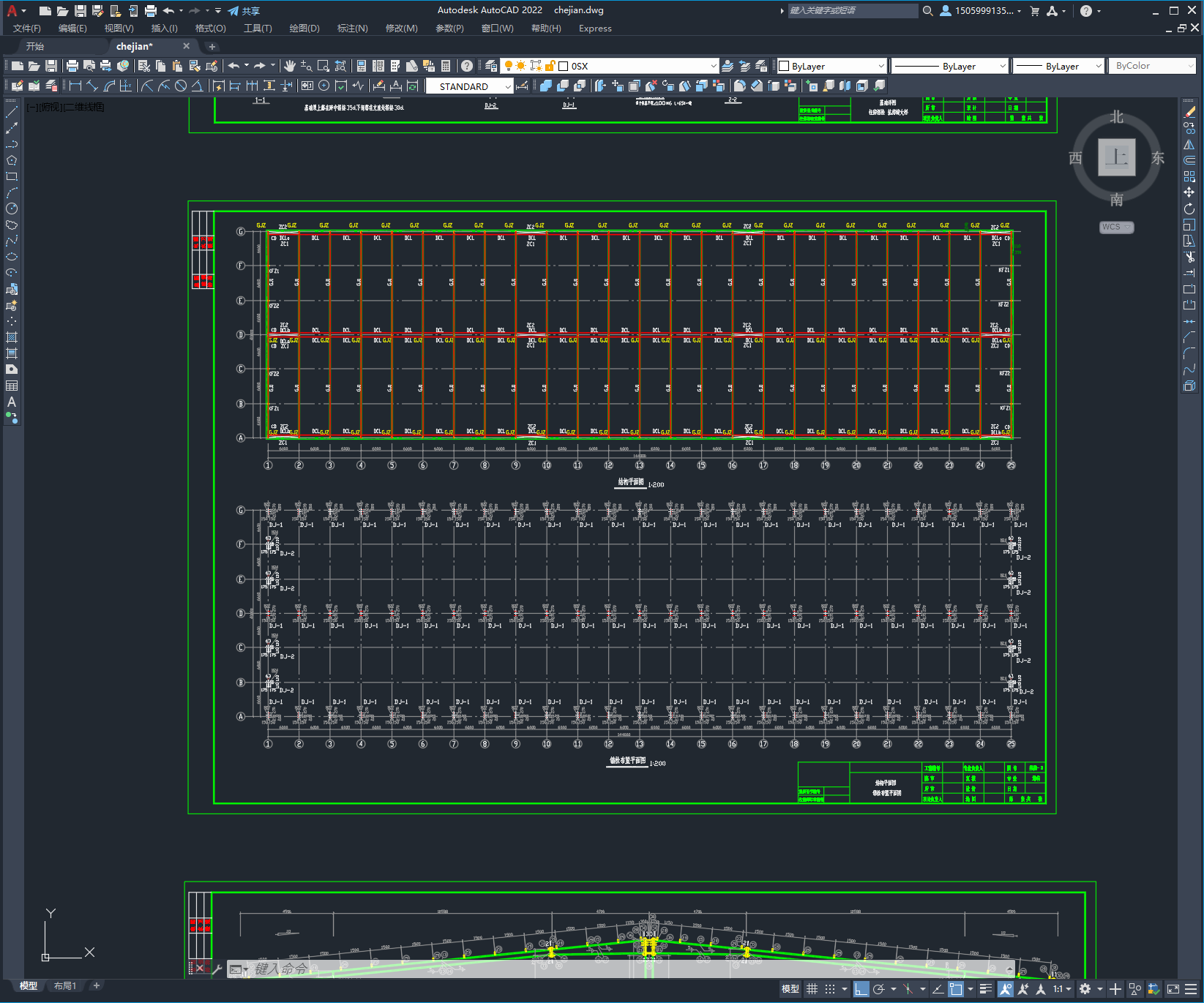This screenshot has width=1204, height=1003.
Task: Select the Erase tool in modify toolbar
Action: pyautogui.click(x=1189, y=112)
